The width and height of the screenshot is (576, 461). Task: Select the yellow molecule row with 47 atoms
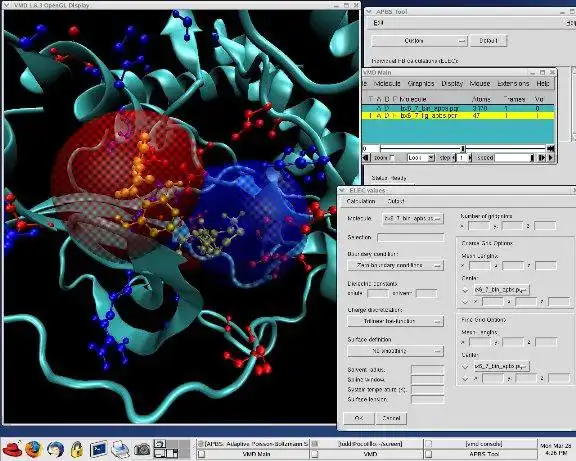(x=458, y=116)
